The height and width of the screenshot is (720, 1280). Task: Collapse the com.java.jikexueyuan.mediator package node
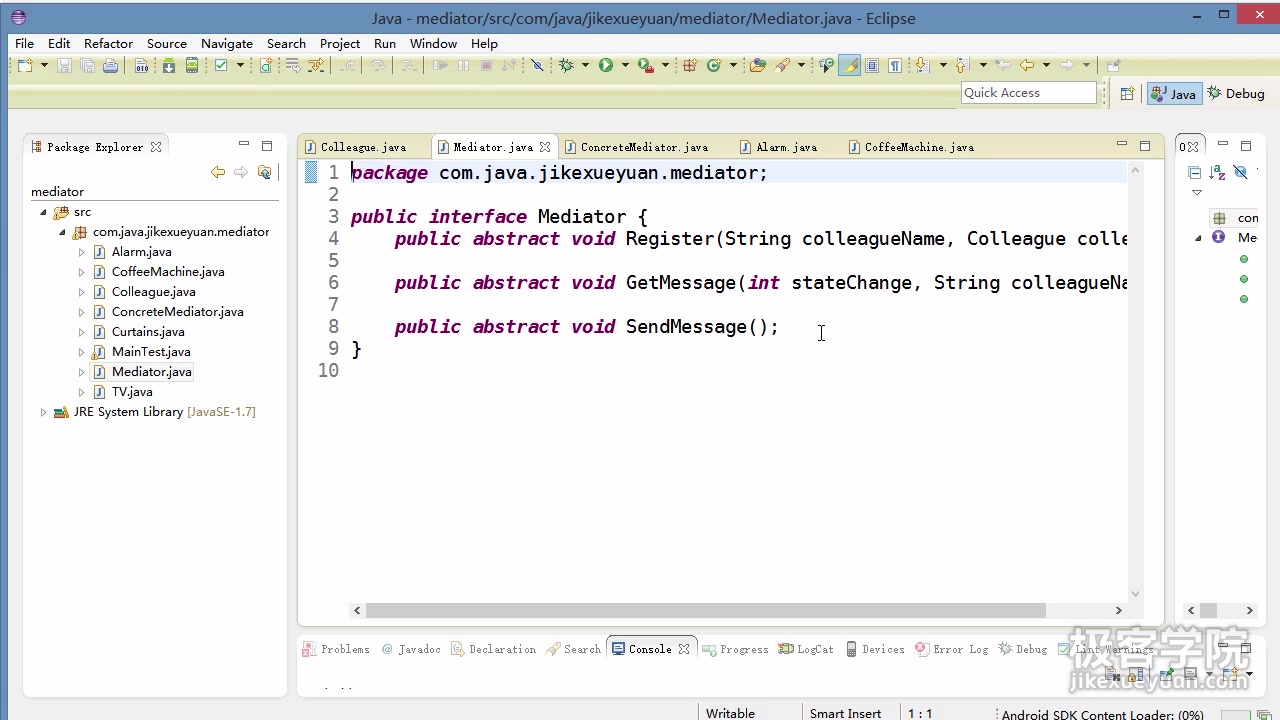coord(62,232)
